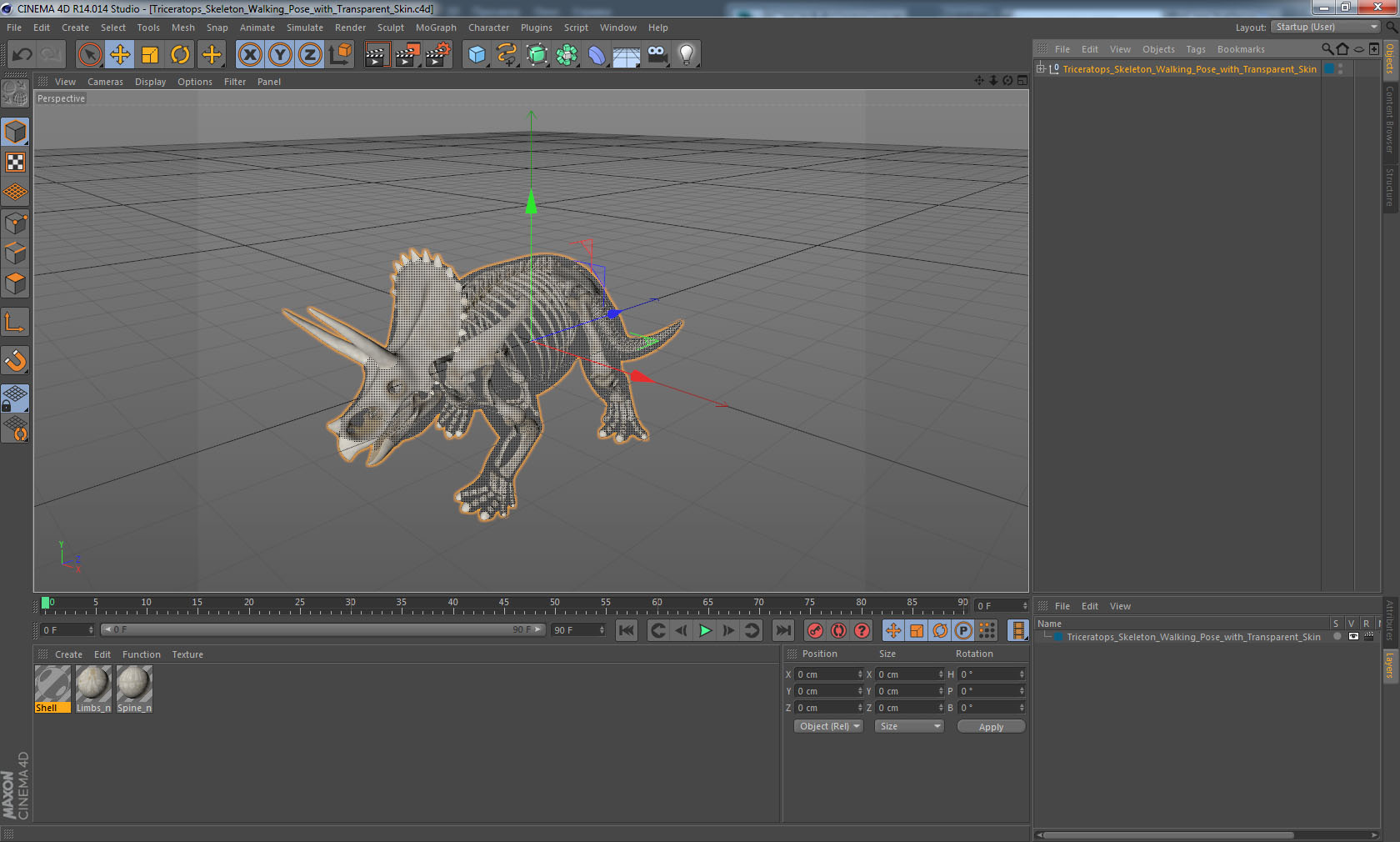The height and width of the screenshot is (842, 1400).
Task: Toggle Y axis lock
Action: 280,55
